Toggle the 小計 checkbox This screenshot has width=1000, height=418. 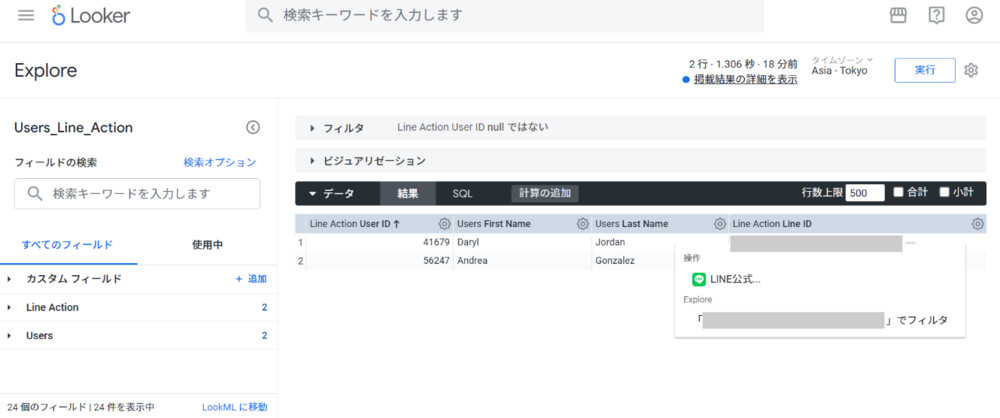[945, 192]
